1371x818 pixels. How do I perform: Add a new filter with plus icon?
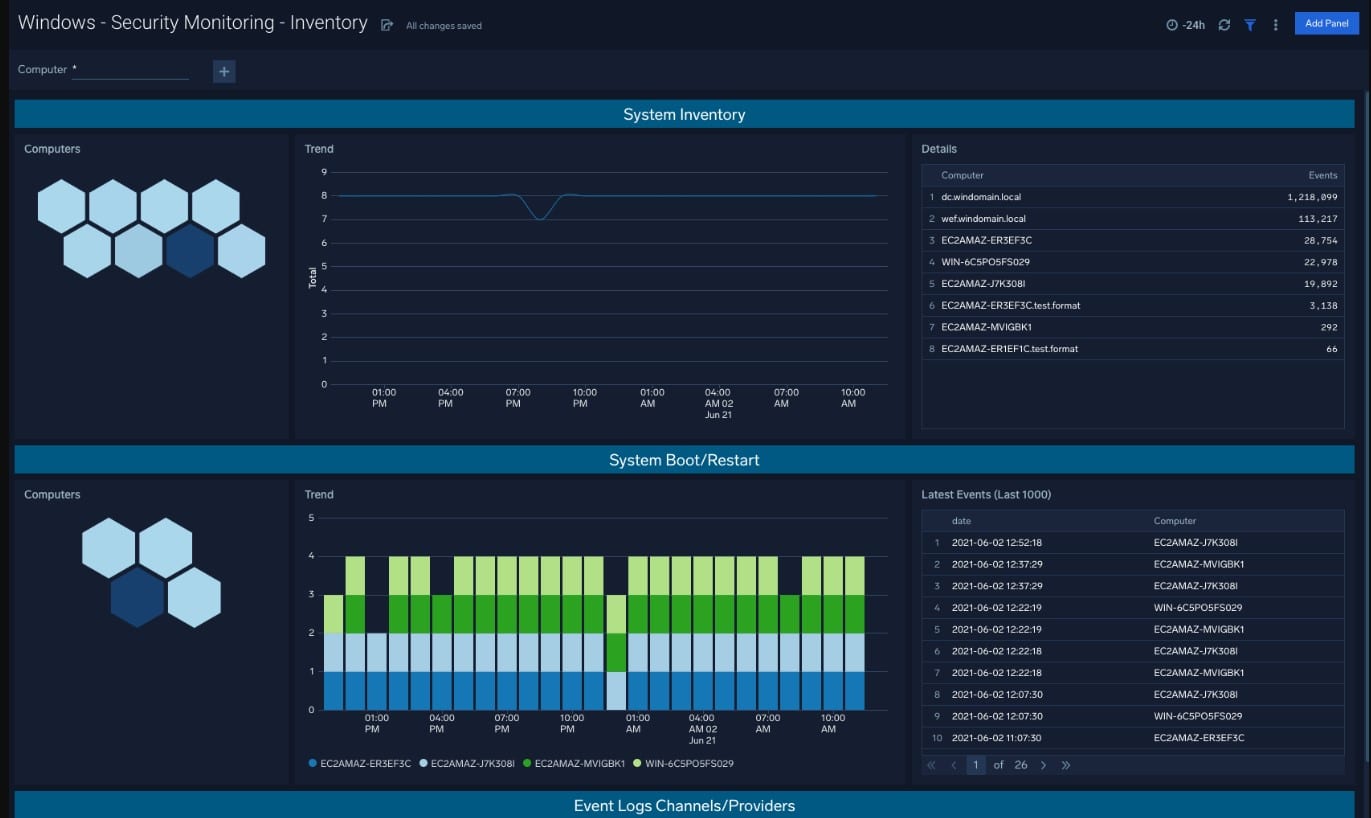pos(224,71)
